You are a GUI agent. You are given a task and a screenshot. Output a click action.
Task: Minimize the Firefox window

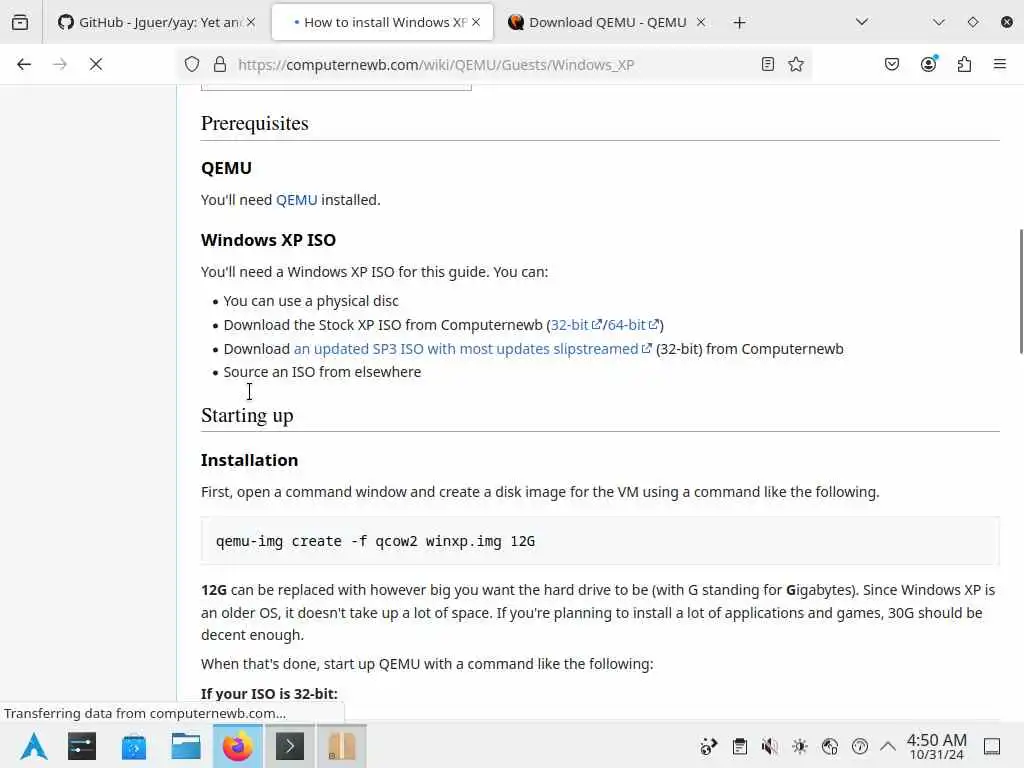pos(938,22)
